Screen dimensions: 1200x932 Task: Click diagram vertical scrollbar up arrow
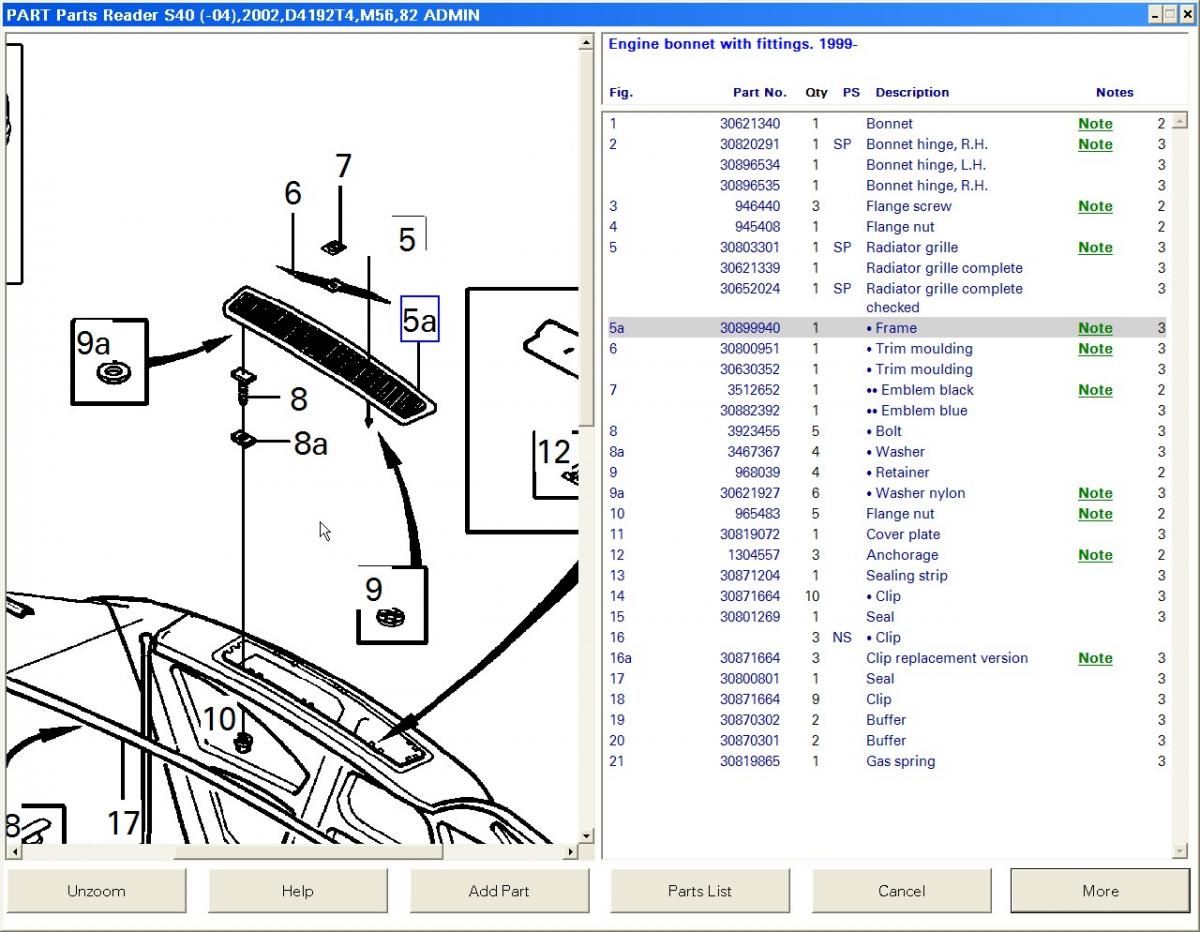[587, 43]
